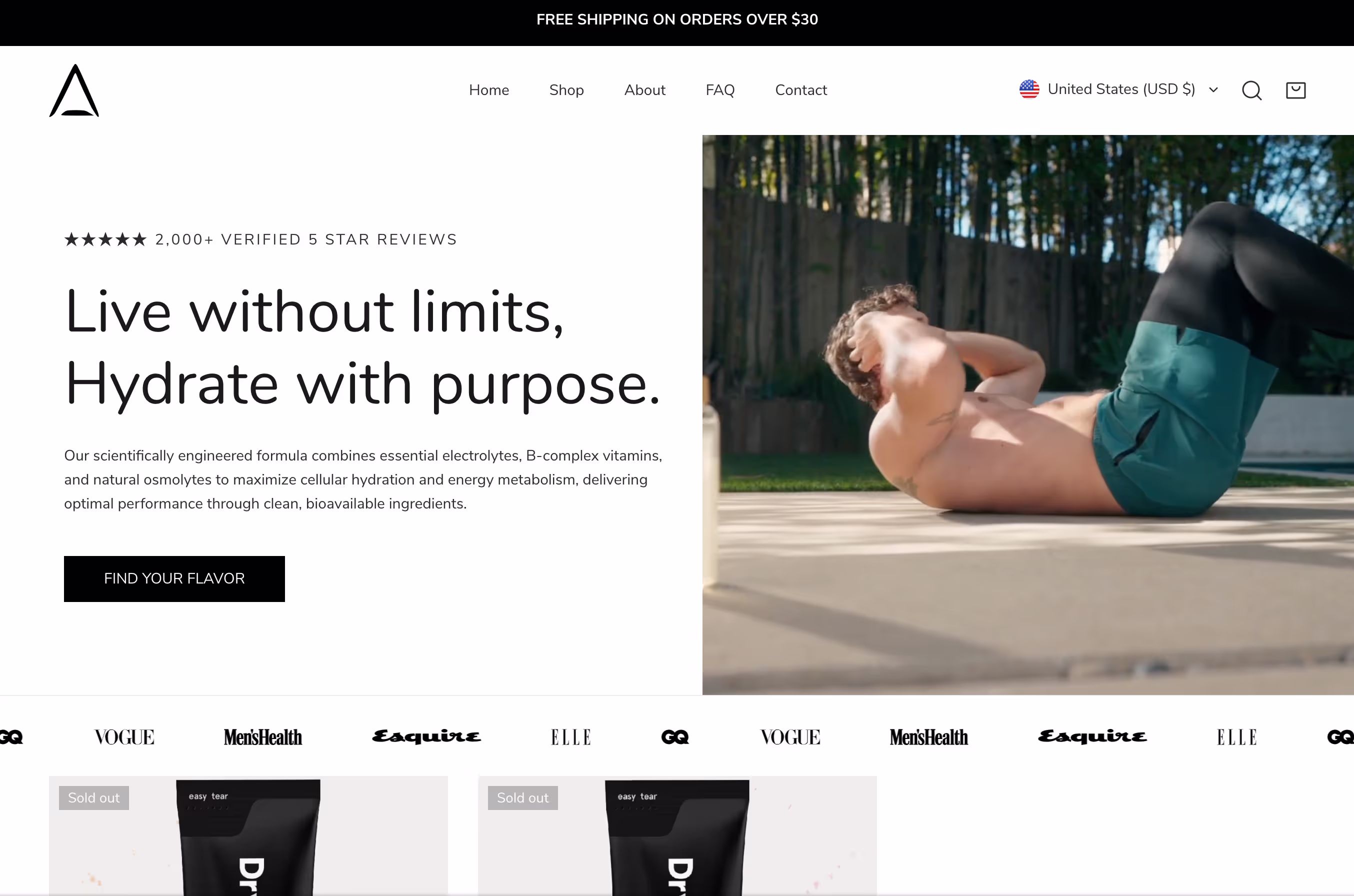Click the currency dropdown chevron arrow
This screenshot has width=1354, height=896.
point(1213,89)
